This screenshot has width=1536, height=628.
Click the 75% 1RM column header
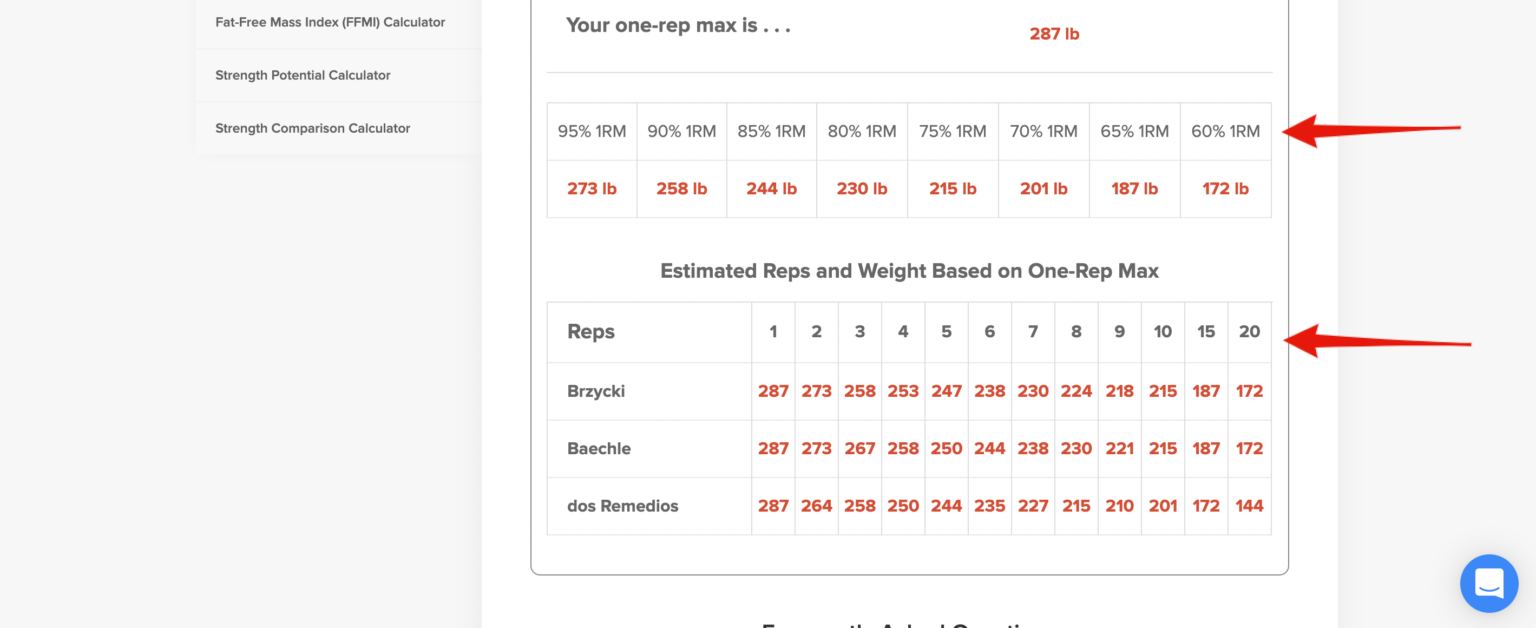(952, 130)
